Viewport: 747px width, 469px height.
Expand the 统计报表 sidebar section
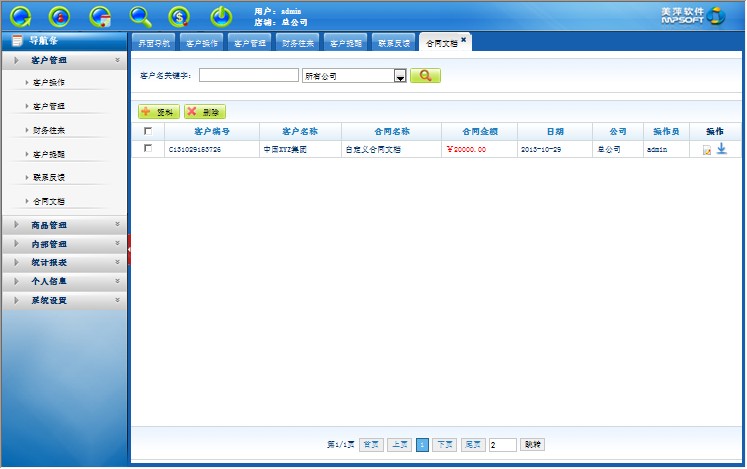pyautogui.click(x=64, y=262)
